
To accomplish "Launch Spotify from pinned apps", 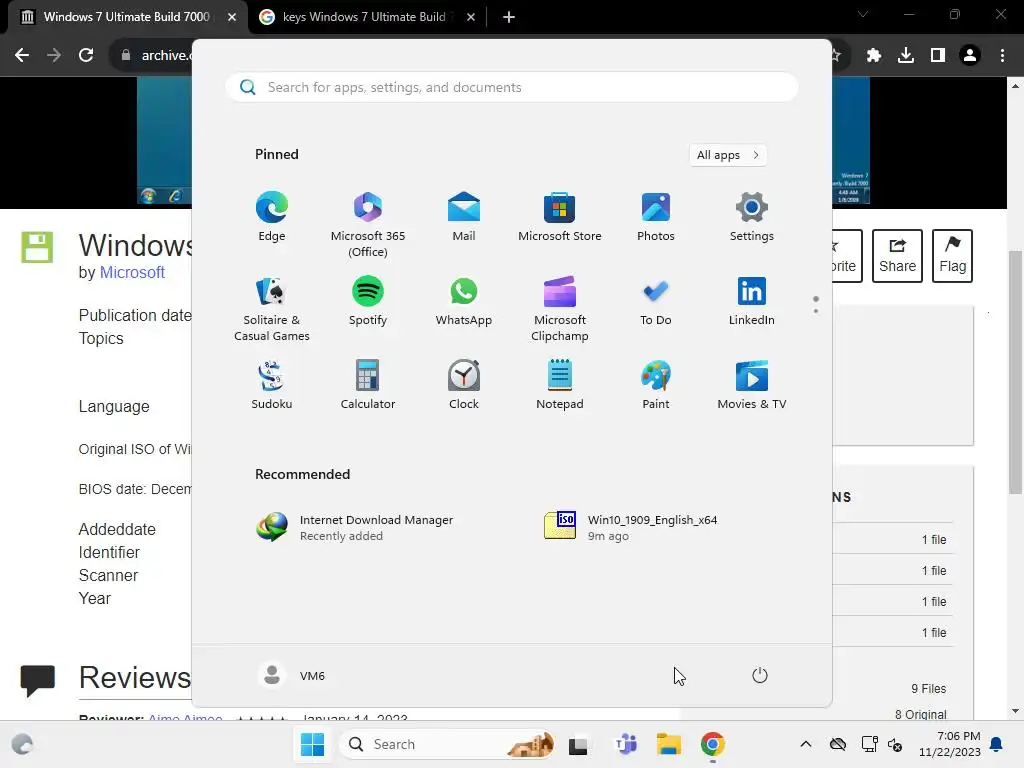I will click(x=368, y=302).
